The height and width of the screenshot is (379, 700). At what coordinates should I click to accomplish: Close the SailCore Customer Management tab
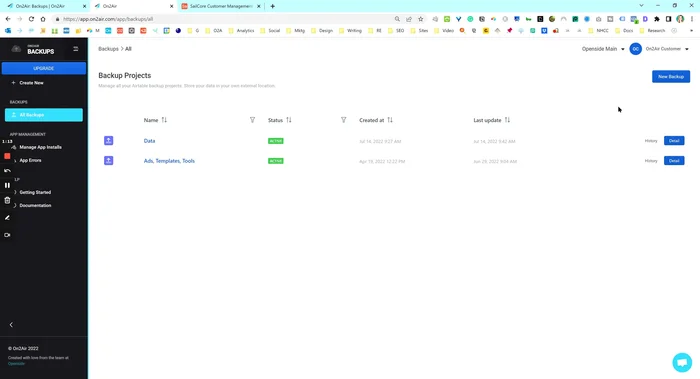(258, 6)
